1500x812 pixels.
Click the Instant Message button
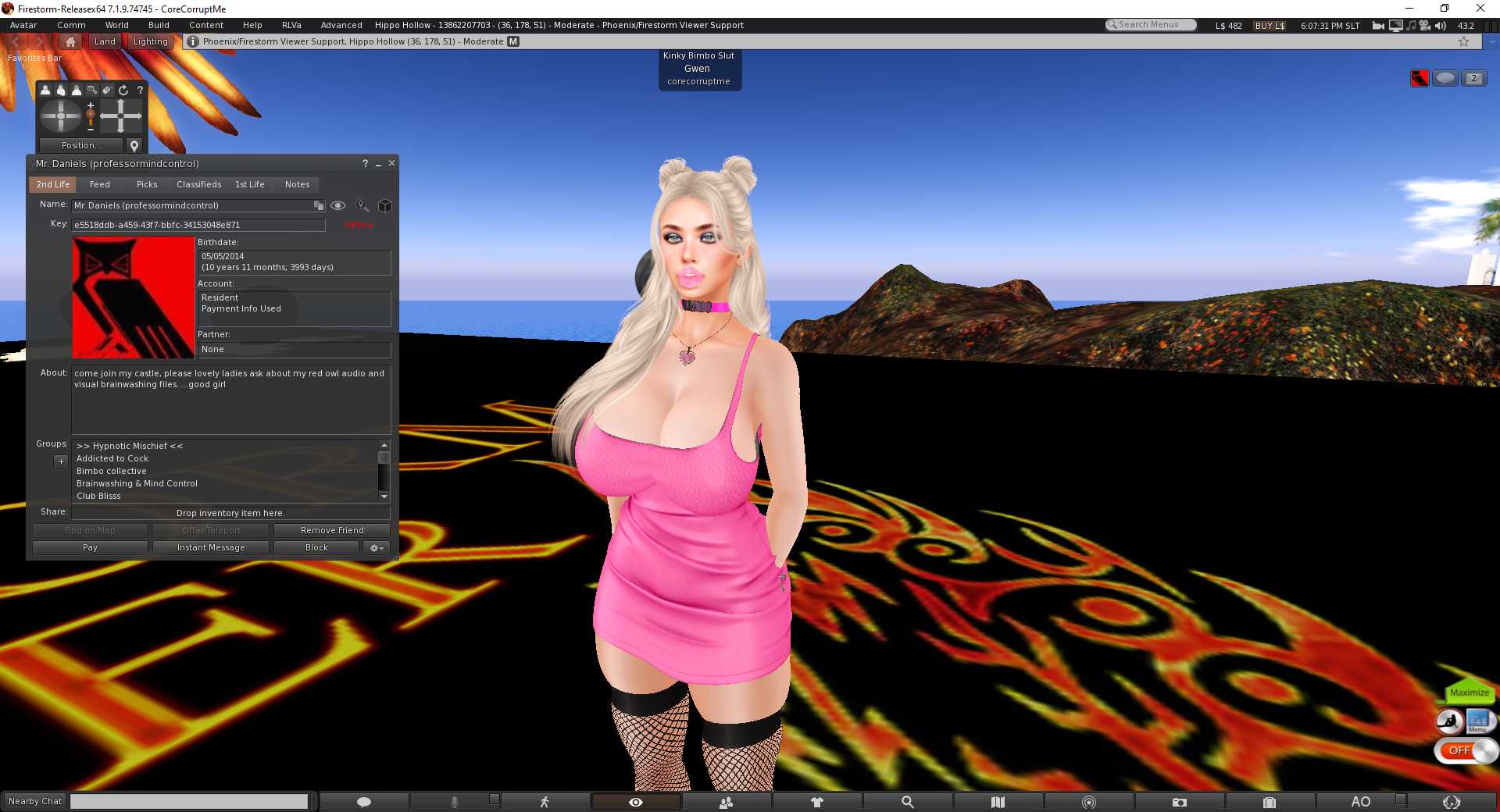click(211, 548)
